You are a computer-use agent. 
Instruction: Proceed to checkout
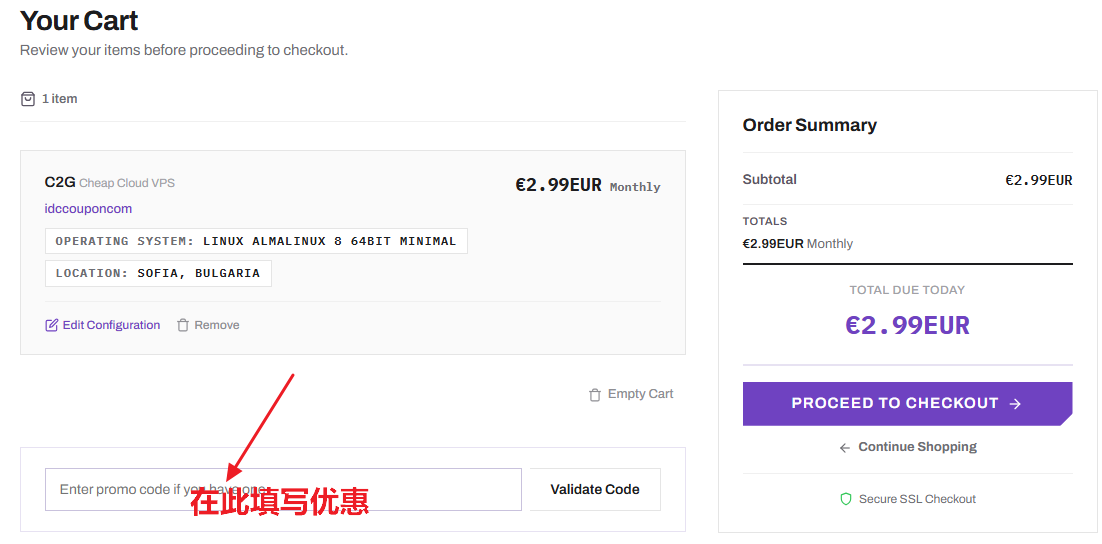pyautogui.click(x=907, y=403)
